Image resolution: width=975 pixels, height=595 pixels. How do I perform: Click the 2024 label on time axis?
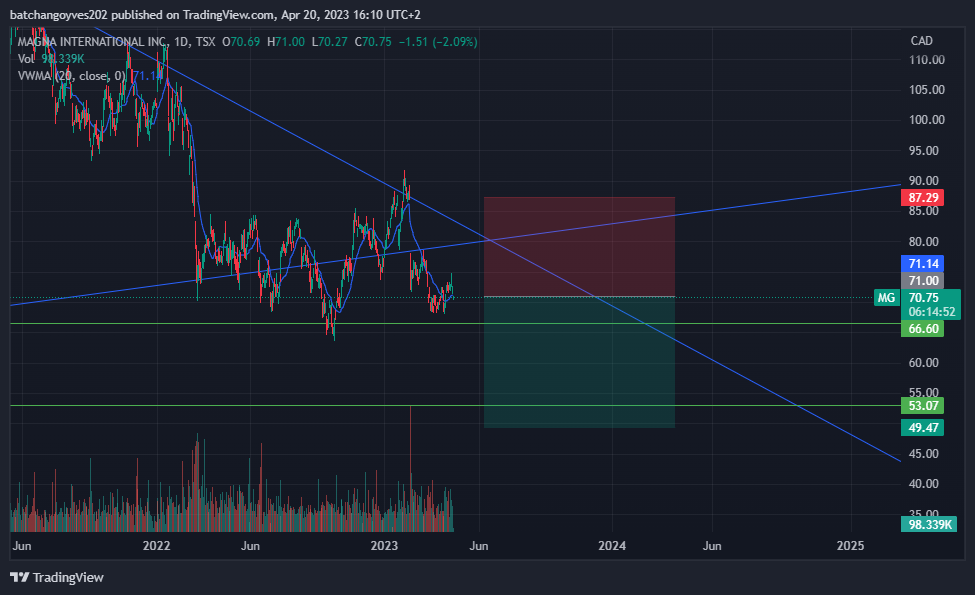pyautogui.click(x=612, y=546)
